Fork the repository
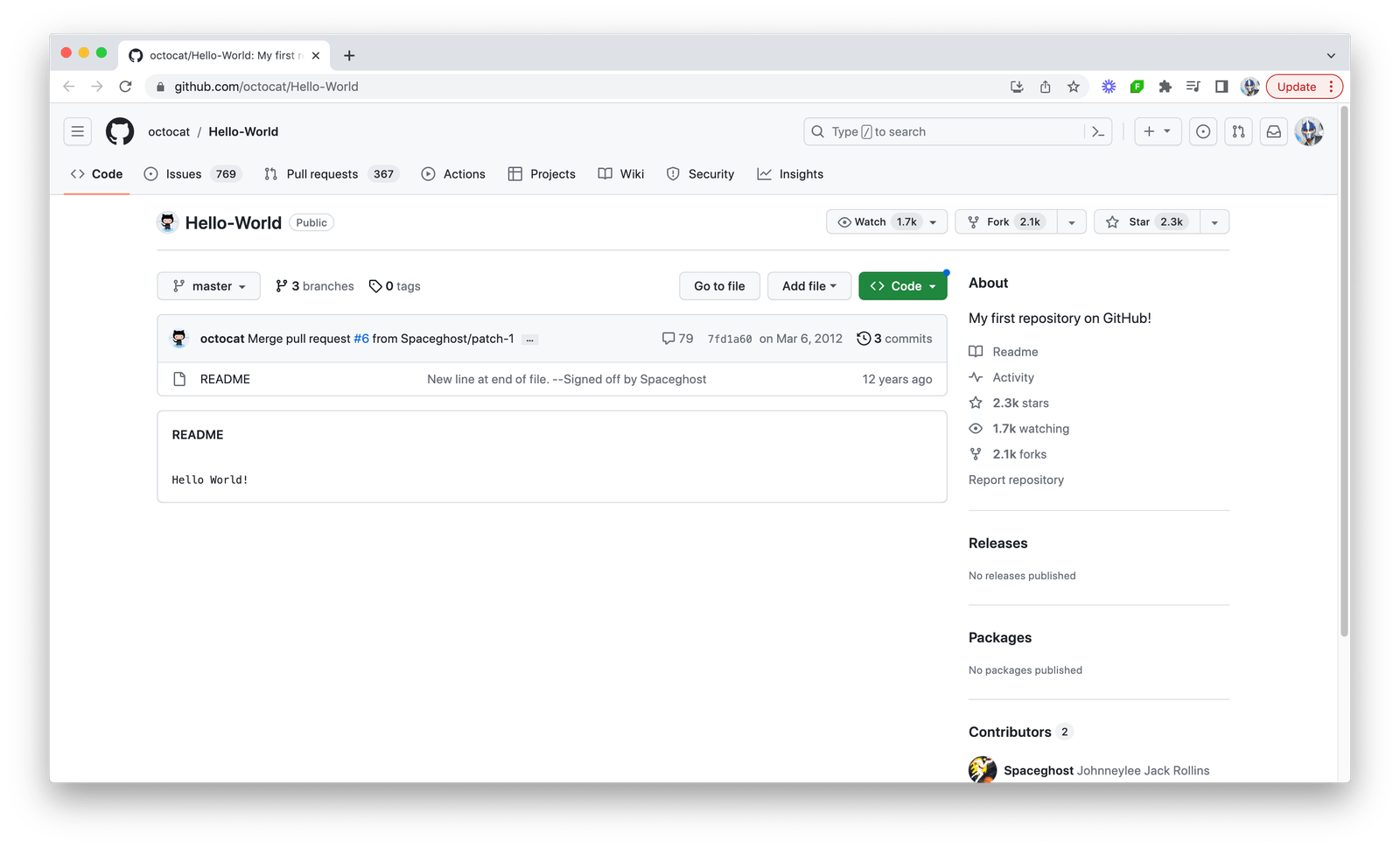 tap(1006, 222)
